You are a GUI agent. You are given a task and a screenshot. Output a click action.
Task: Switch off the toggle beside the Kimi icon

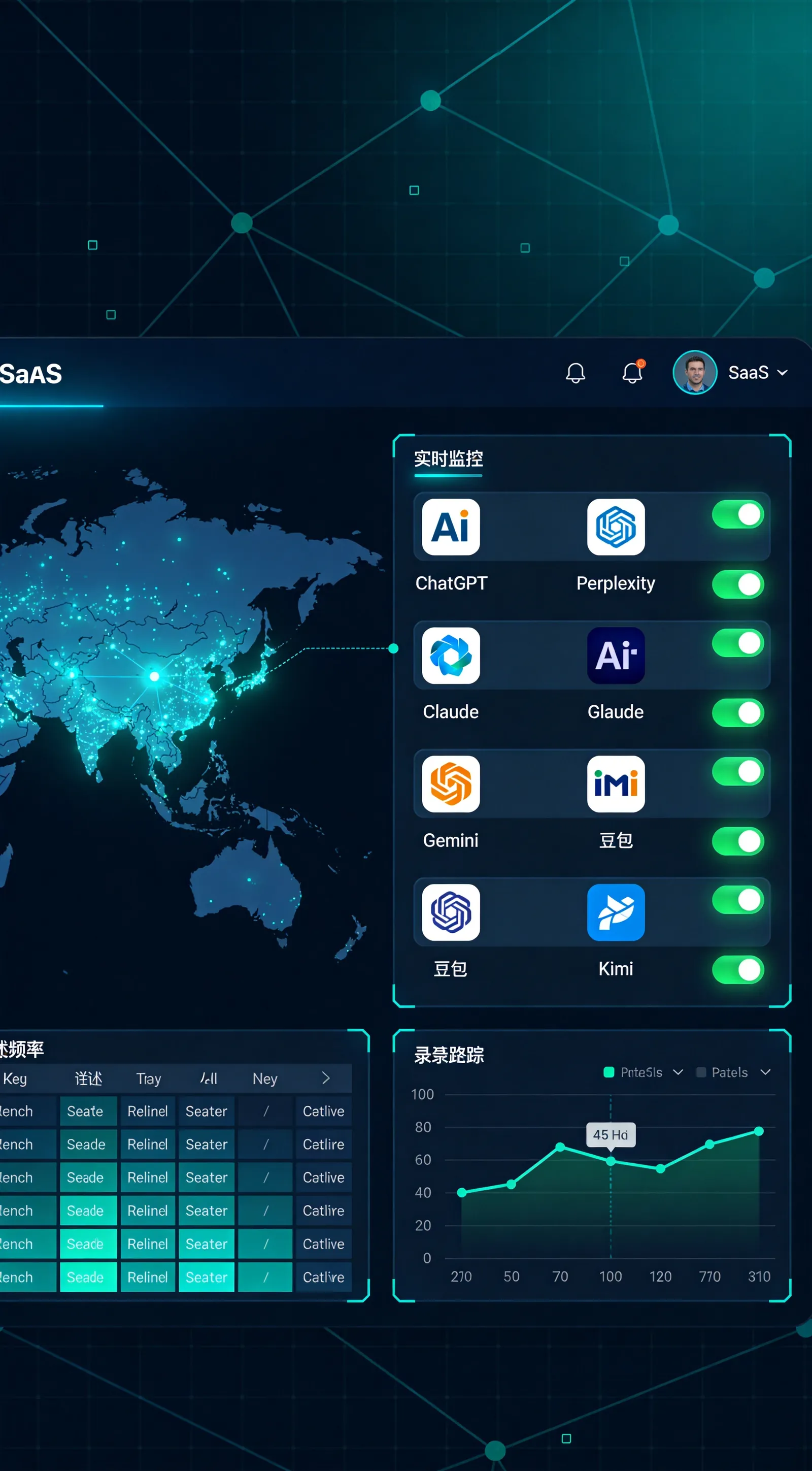[738, 900]
